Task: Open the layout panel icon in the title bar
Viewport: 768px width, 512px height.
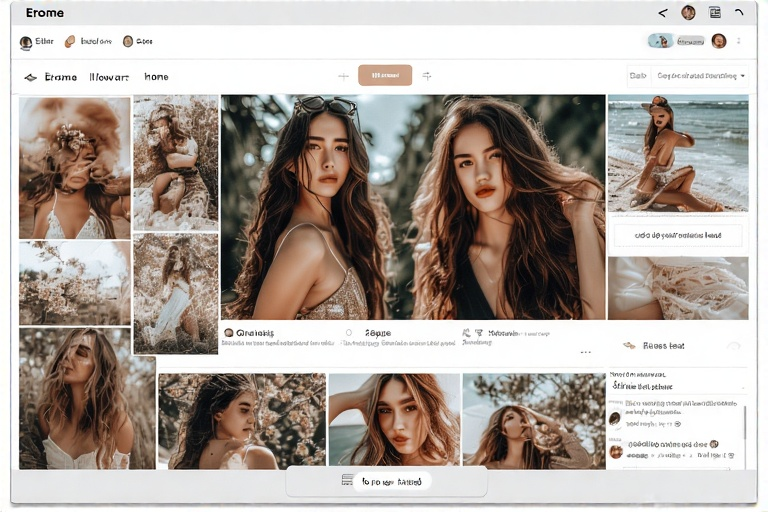Action: click(715, 13)
